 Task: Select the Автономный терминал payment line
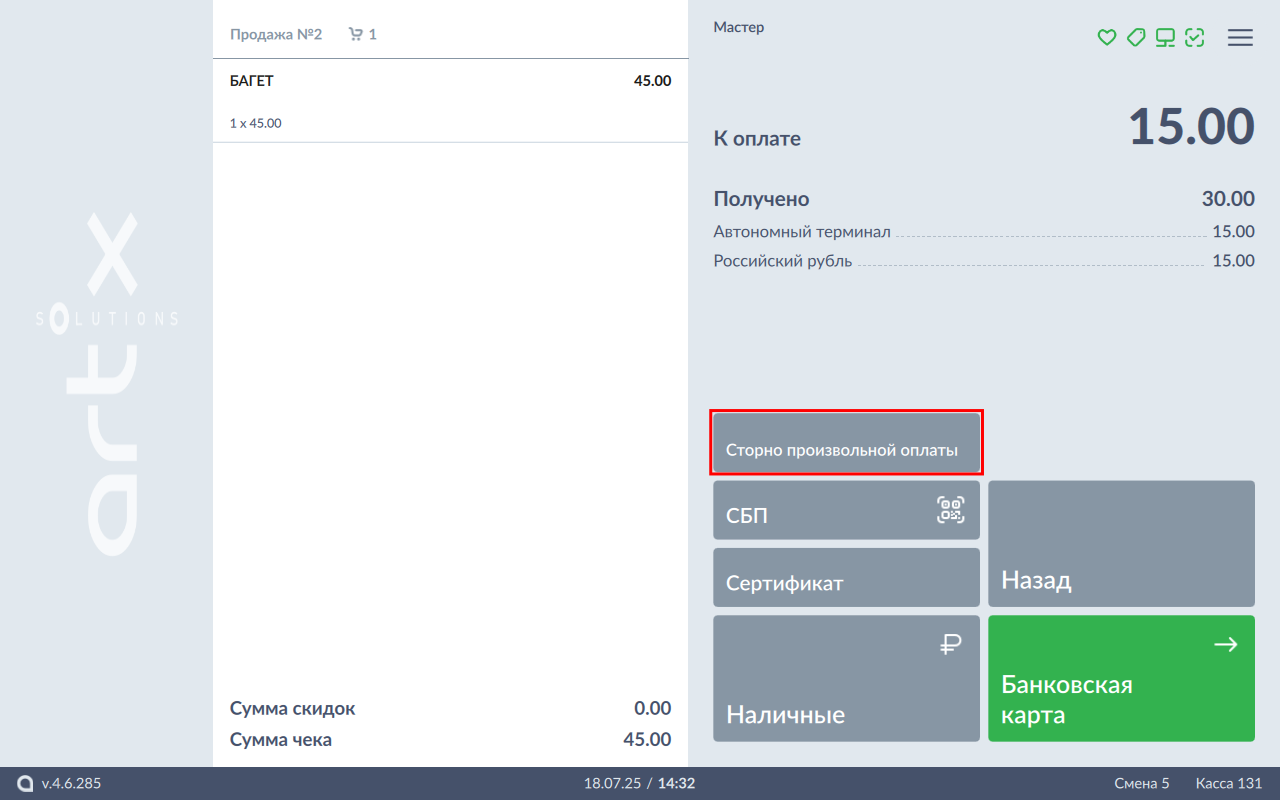tap(983, 232)
